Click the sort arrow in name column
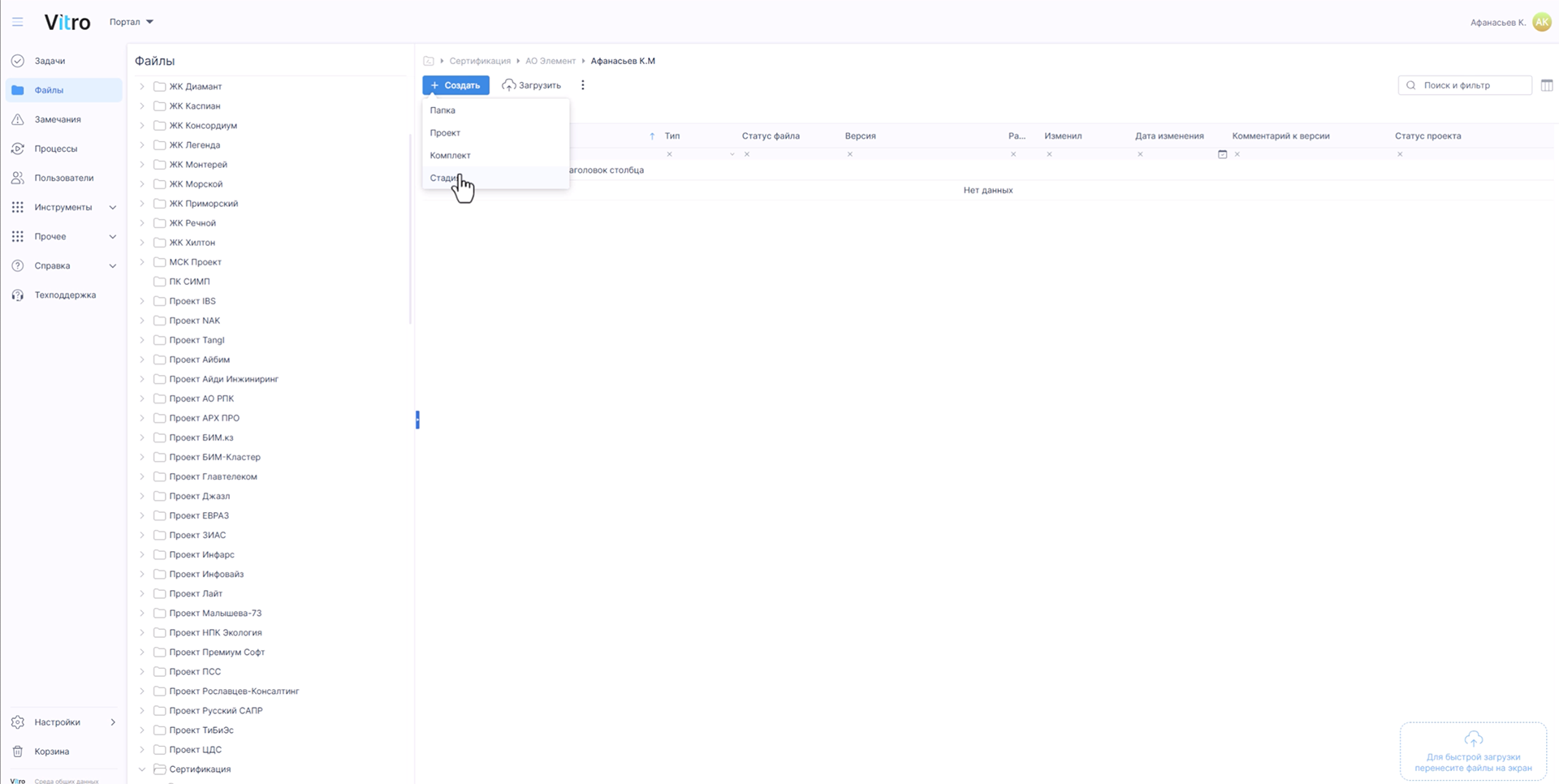 point(652,136)
